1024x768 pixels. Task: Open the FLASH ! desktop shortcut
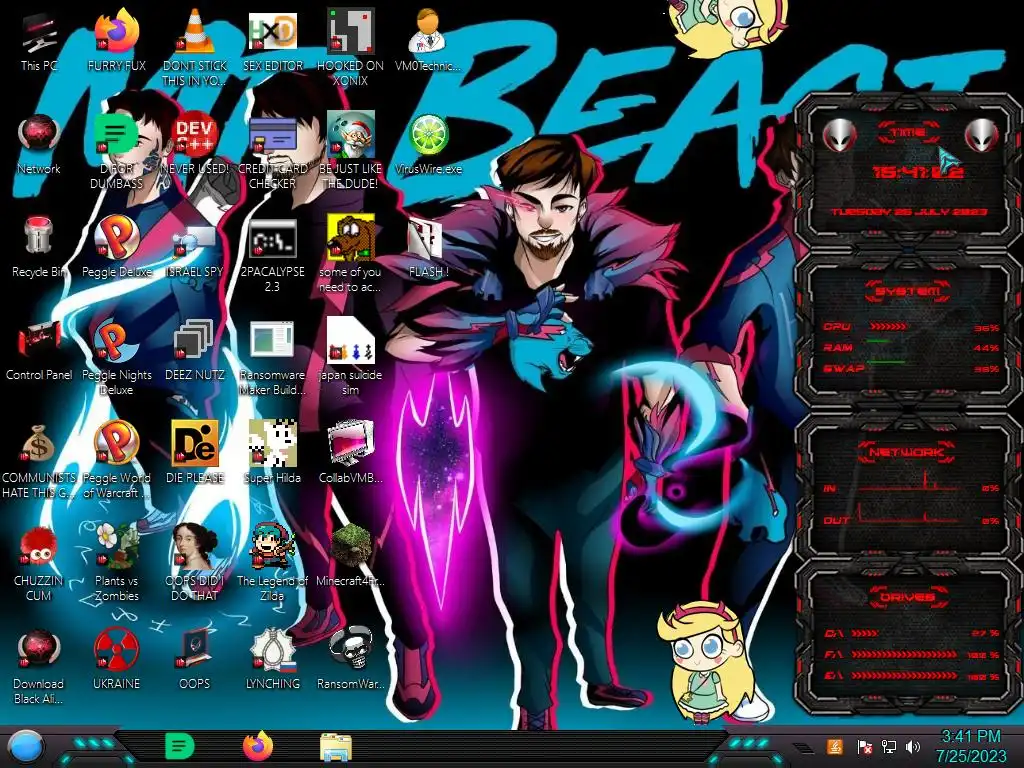428,248
